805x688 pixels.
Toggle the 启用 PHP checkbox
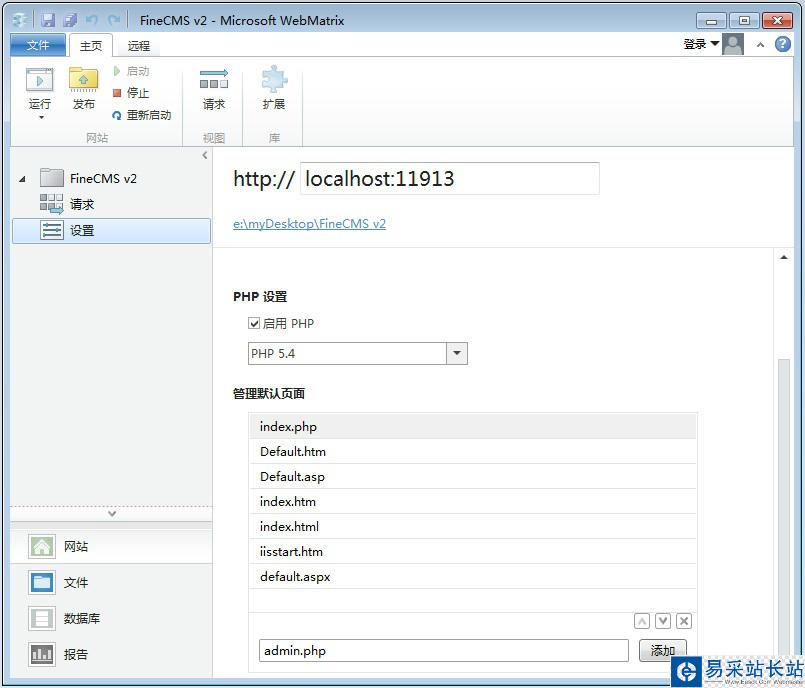click(x=254, y=323)
